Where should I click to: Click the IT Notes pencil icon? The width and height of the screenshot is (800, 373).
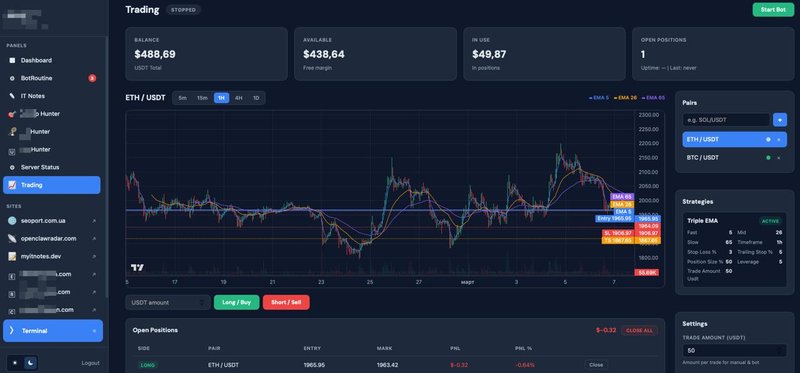coord(12,96)
